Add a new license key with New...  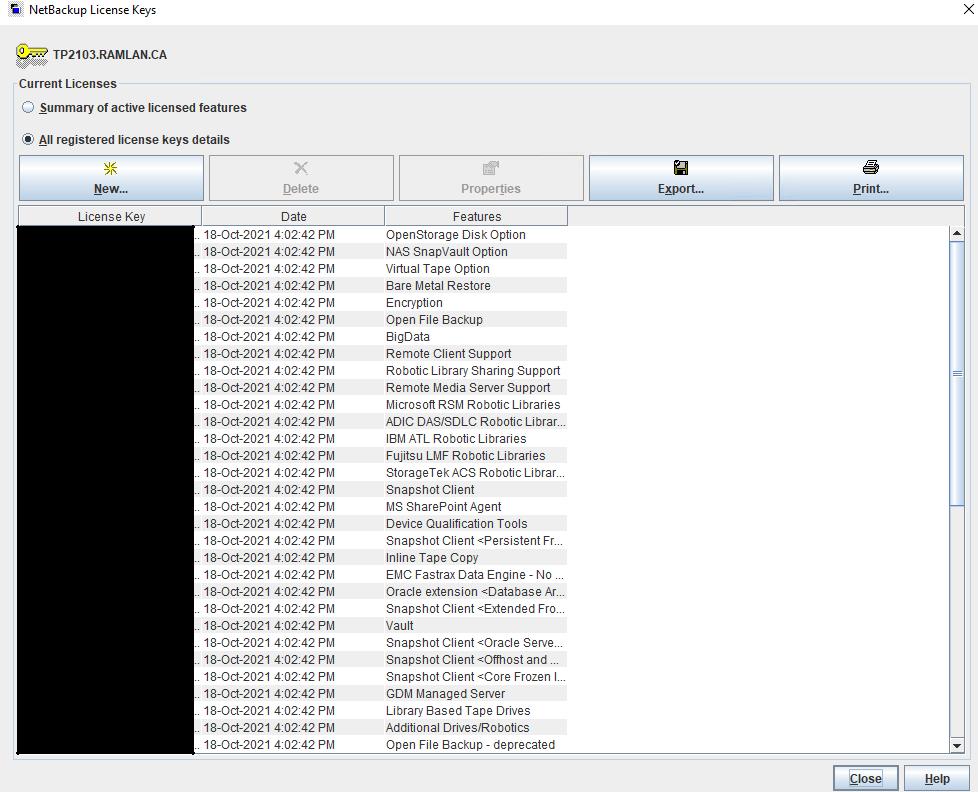pos(111,178)
